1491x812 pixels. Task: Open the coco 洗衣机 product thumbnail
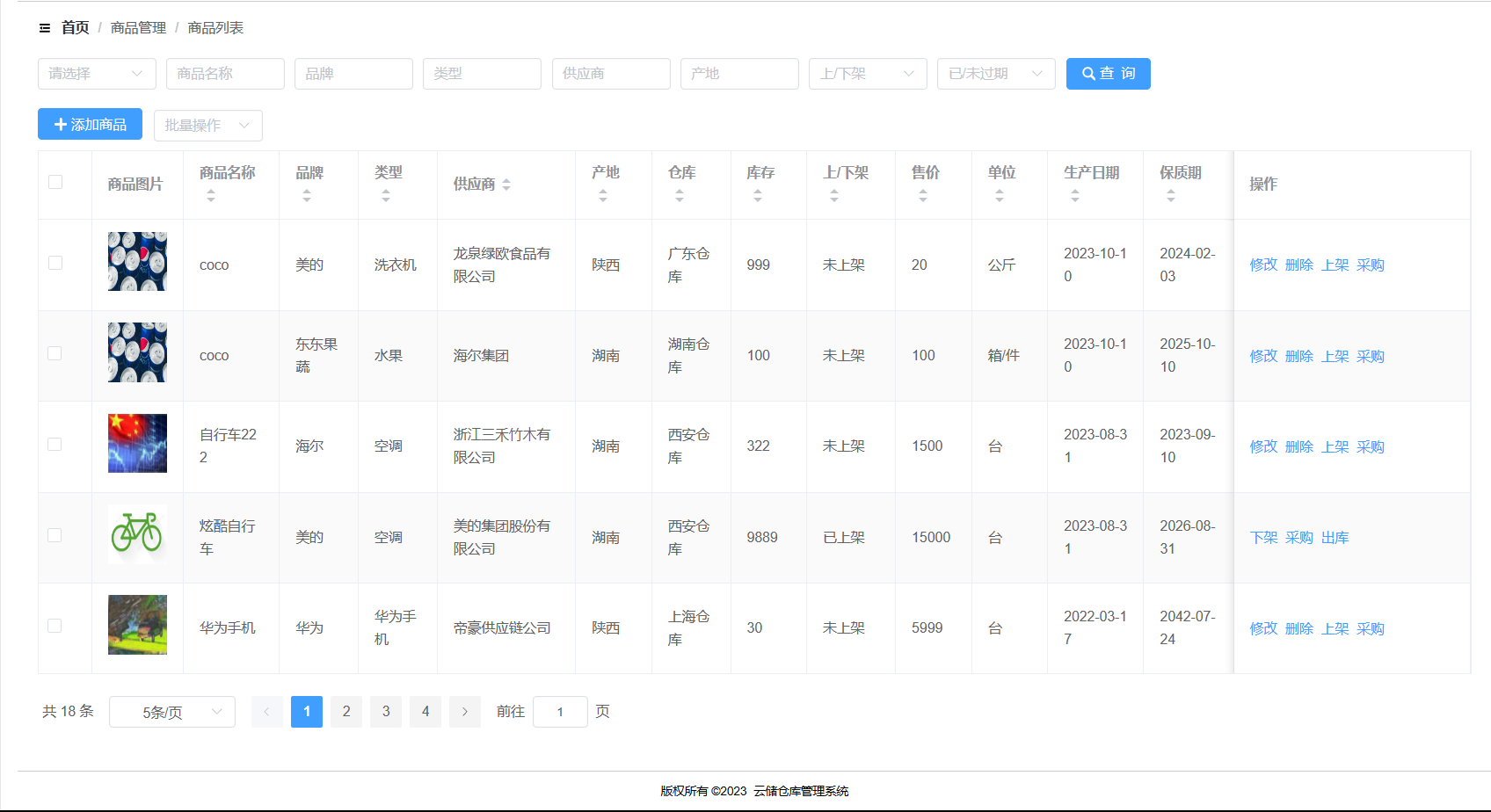pyautogui.click(x=137, y=261)
